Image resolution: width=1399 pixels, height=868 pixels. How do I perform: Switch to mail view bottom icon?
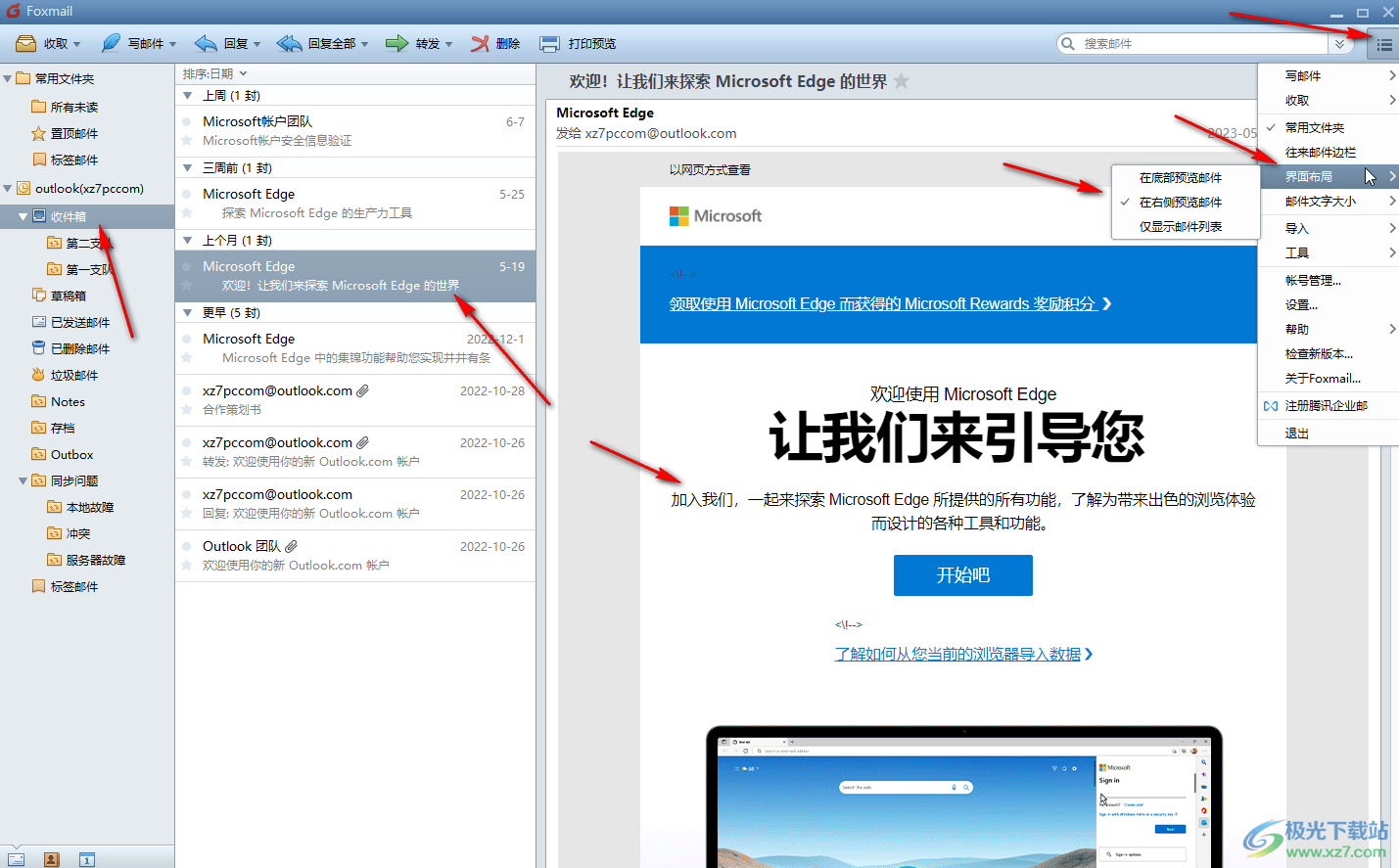[x=17, y=860]
